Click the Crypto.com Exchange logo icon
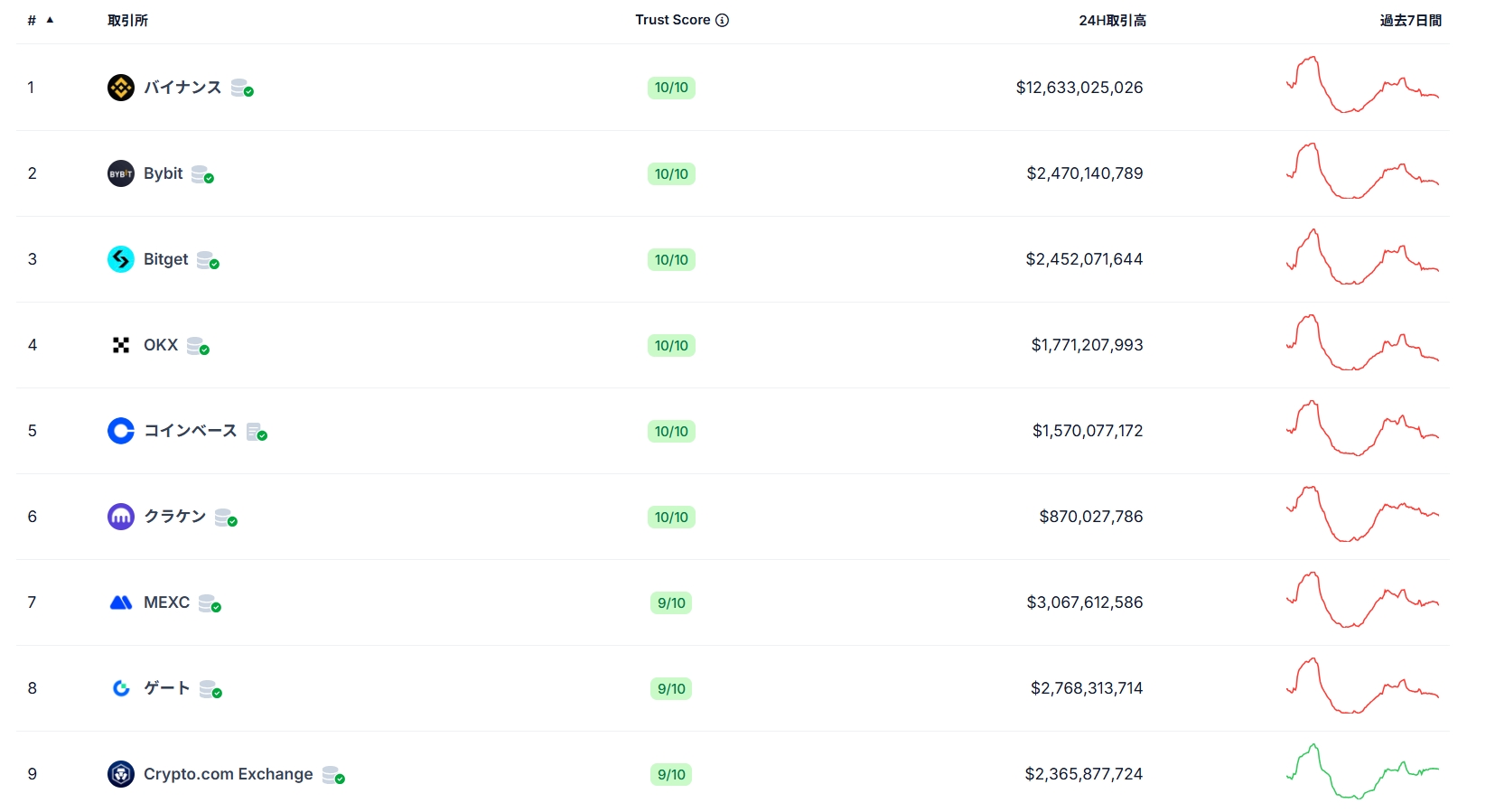The height and width of the screenshot is (812, 1495). pyautogui.click(x=120, y=774)
